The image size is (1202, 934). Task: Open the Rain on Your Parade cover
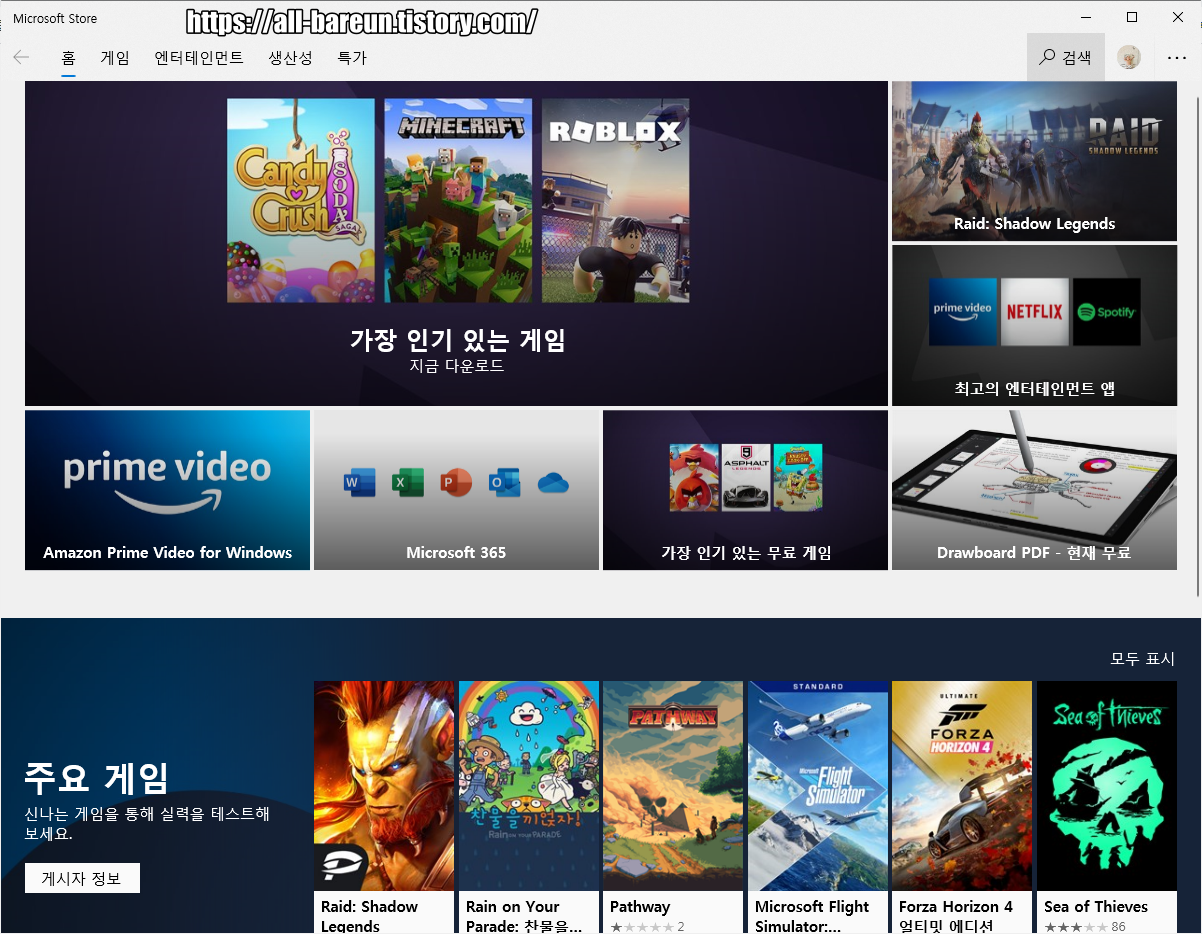tap(529, 786)
